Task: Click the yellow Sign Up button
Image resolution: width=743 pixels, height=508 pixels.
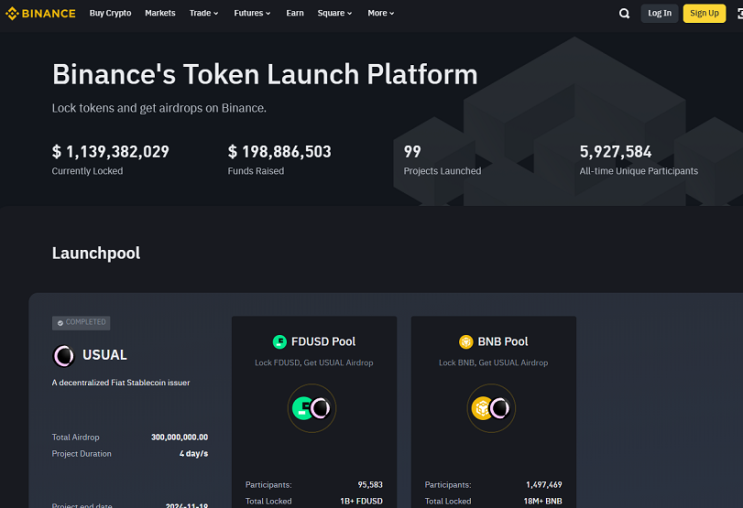Action: point(704,13)
